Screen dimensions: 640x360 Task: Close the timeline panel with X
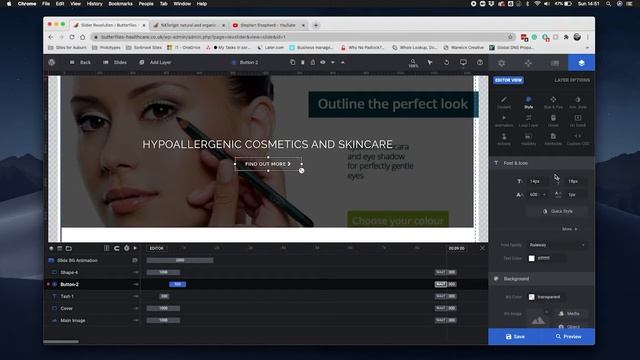(482, 248)
